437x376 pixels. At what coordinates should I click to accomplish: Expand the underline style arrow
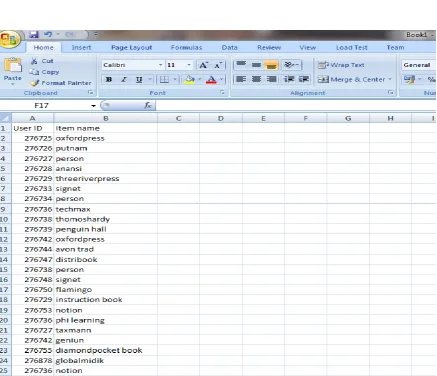point(150,79)
